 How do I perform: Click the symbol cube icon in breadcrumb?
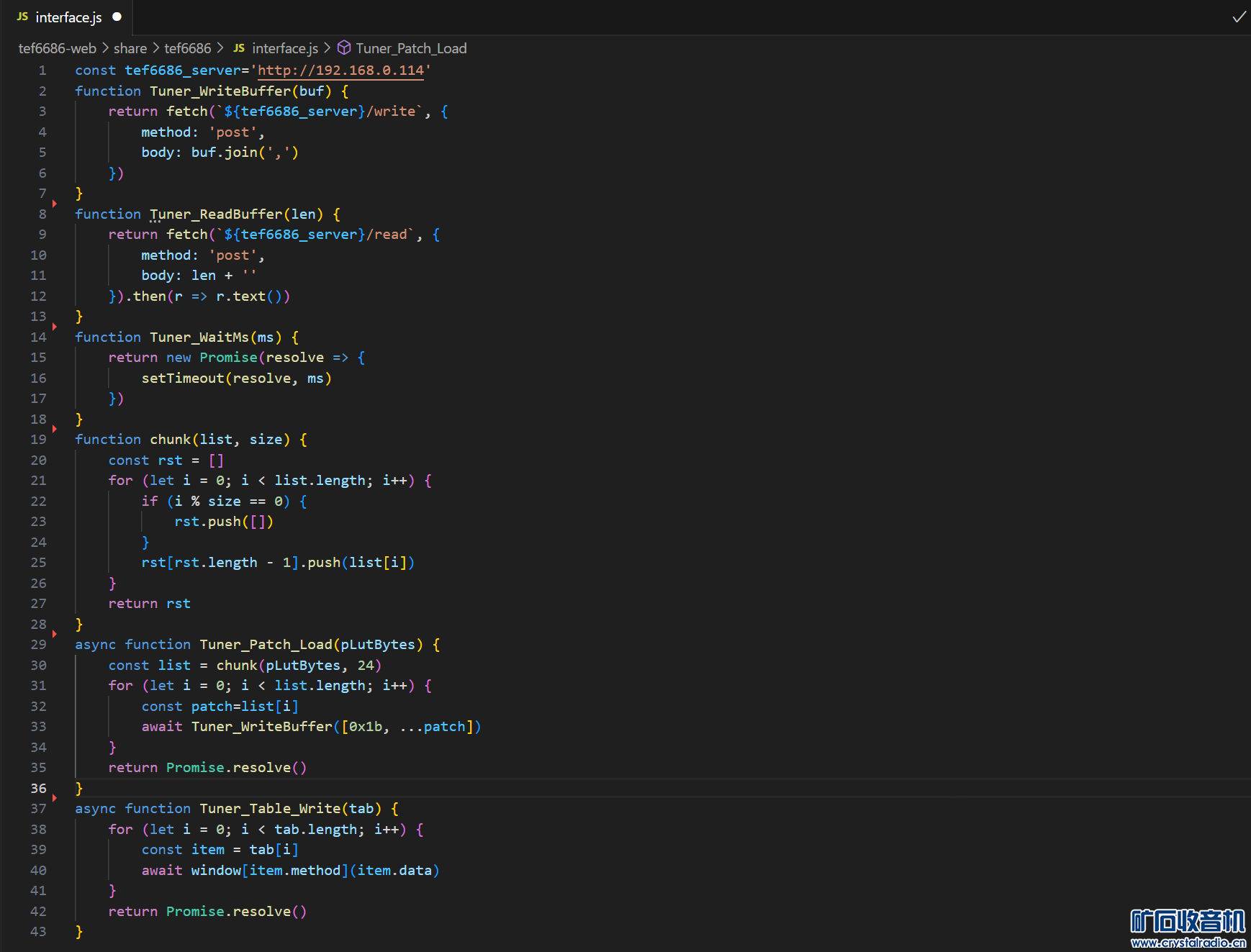344,47
